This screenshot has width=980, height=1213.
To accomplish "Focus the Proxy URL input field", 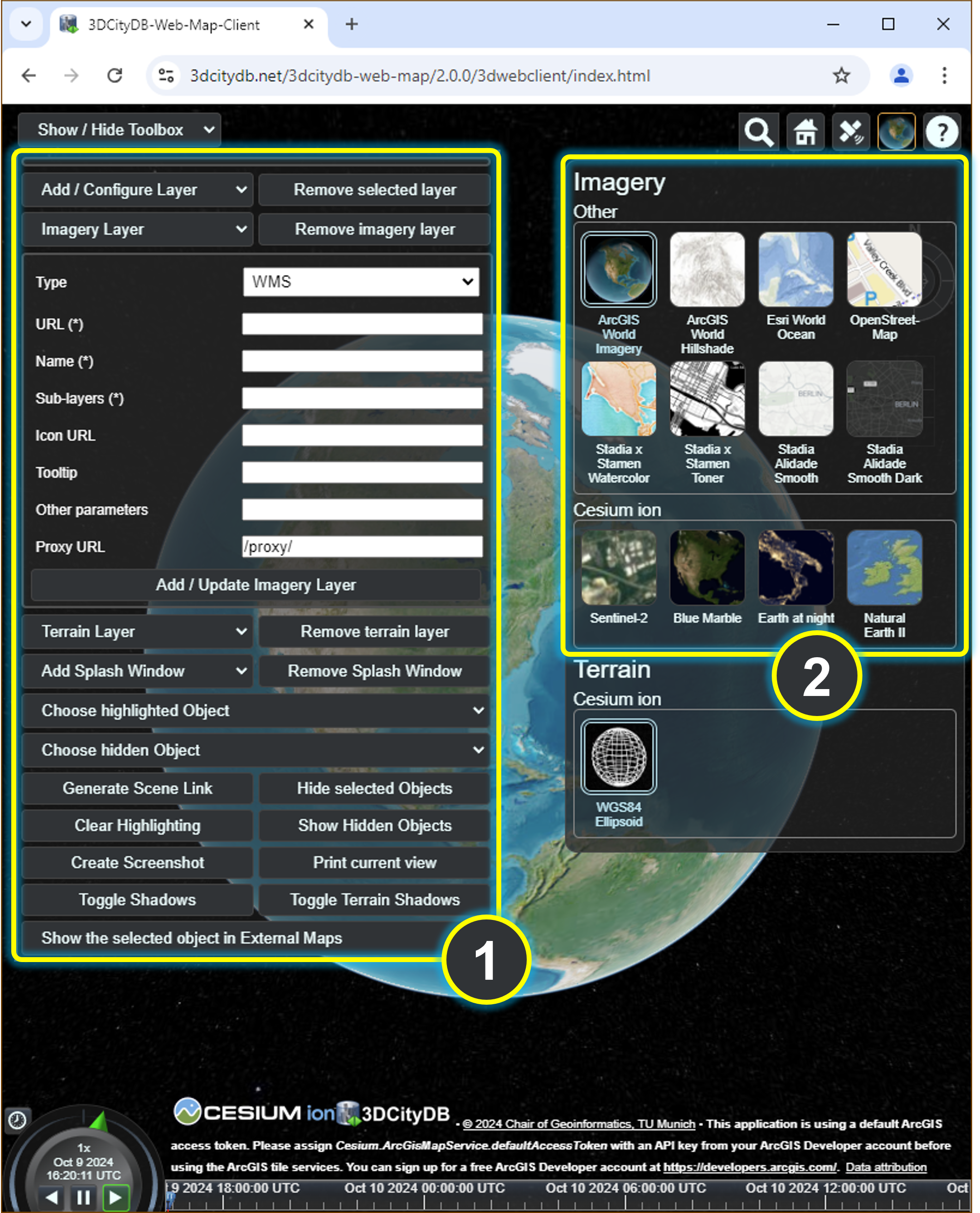I will click(x=363, y=547).
